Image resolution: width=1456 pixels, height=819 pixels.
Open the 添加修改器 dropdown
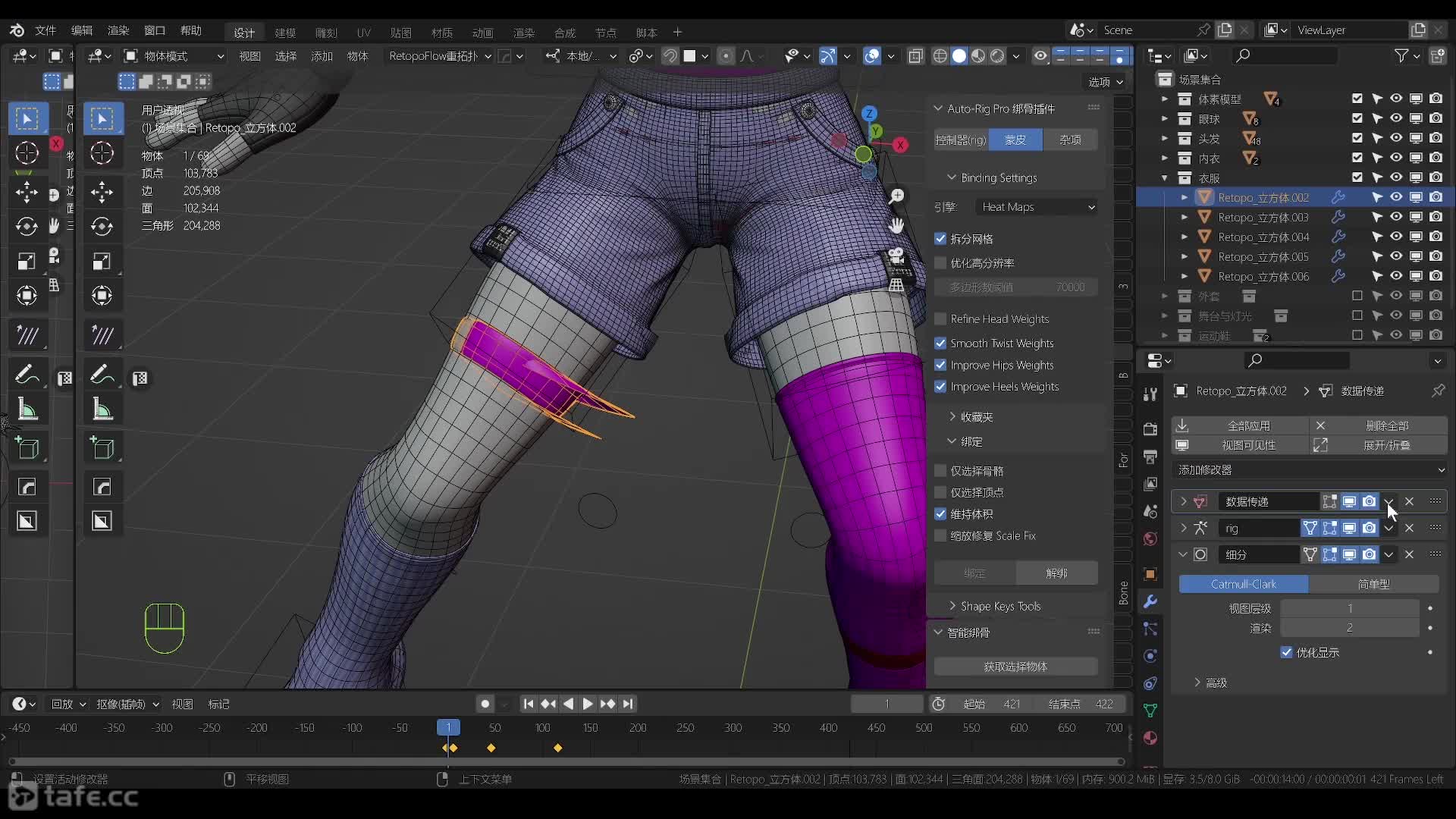tap(1310, 470)
